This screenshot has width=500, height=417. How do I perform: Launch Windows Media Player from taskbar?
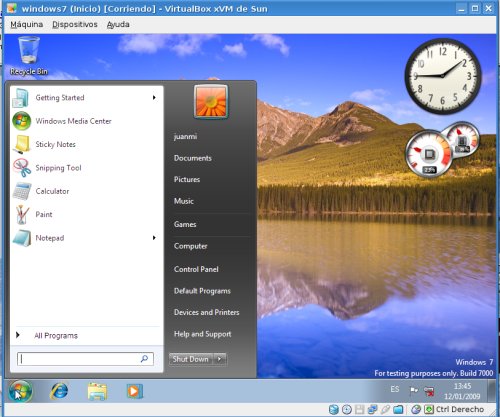coord(135,391)
